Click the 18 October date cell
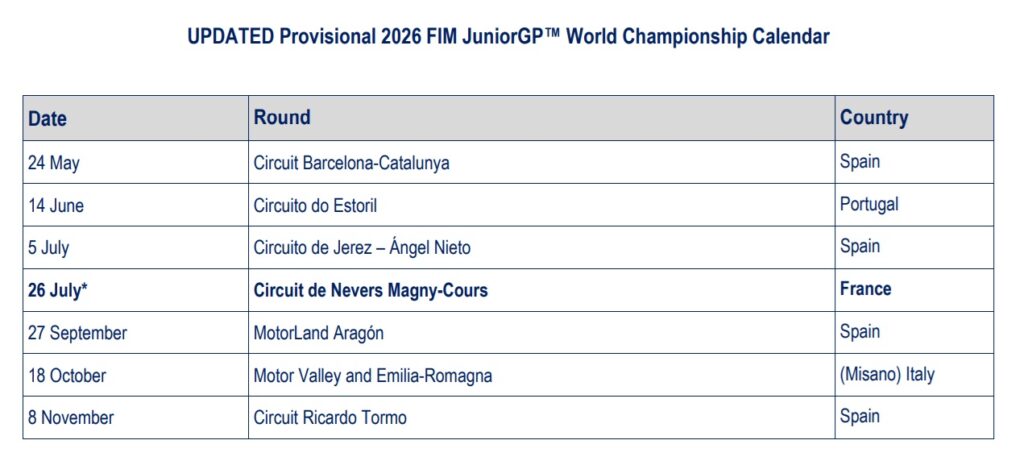 67,376
